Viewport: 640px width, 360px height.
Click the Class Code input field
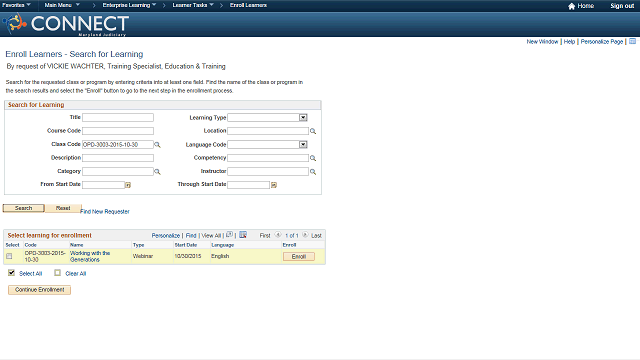click(x=118, y=144)
